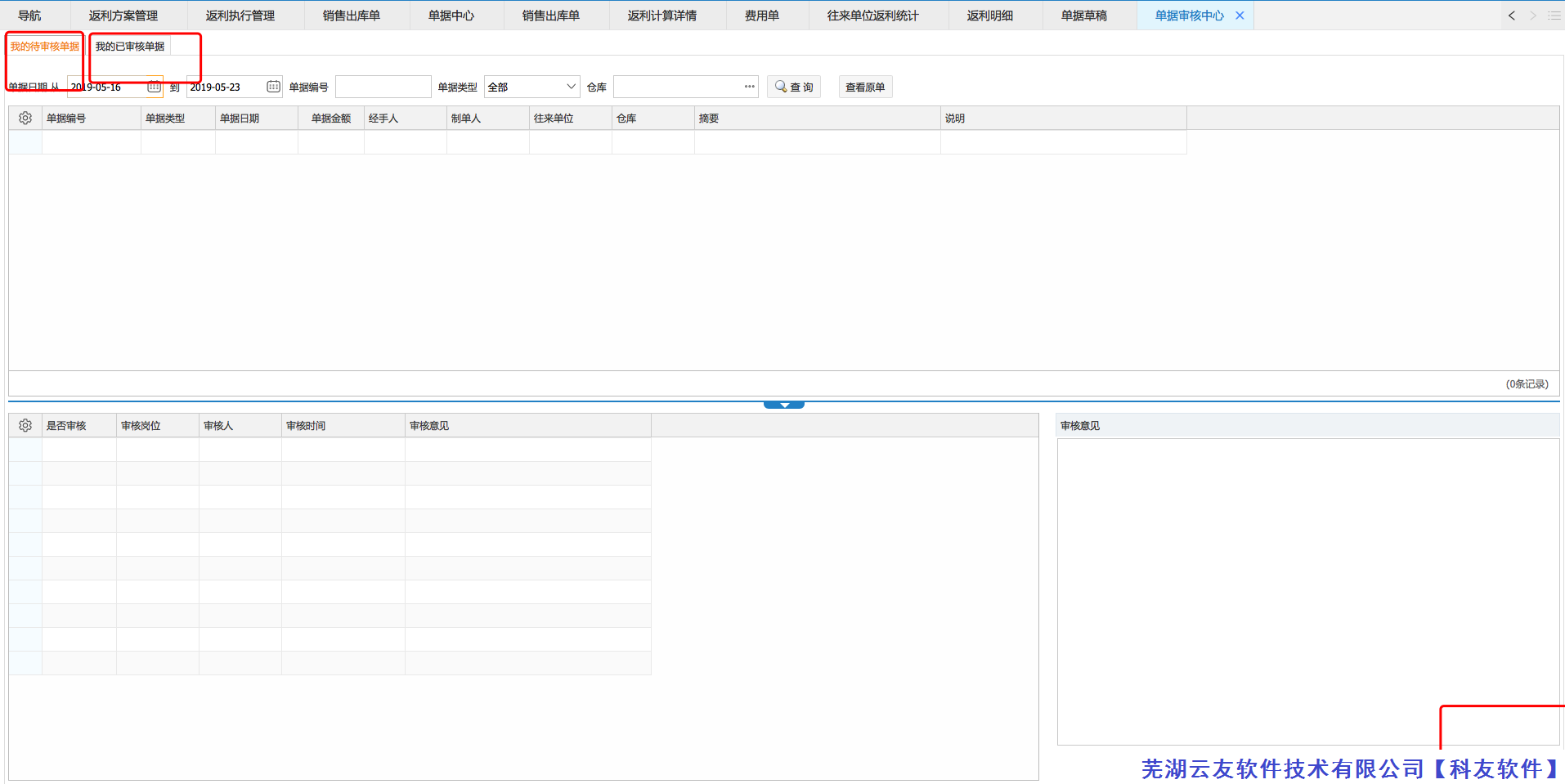Screen dimensions: 1565x784
Task: Open calendar picker for start date
Action: click(154, 87)
